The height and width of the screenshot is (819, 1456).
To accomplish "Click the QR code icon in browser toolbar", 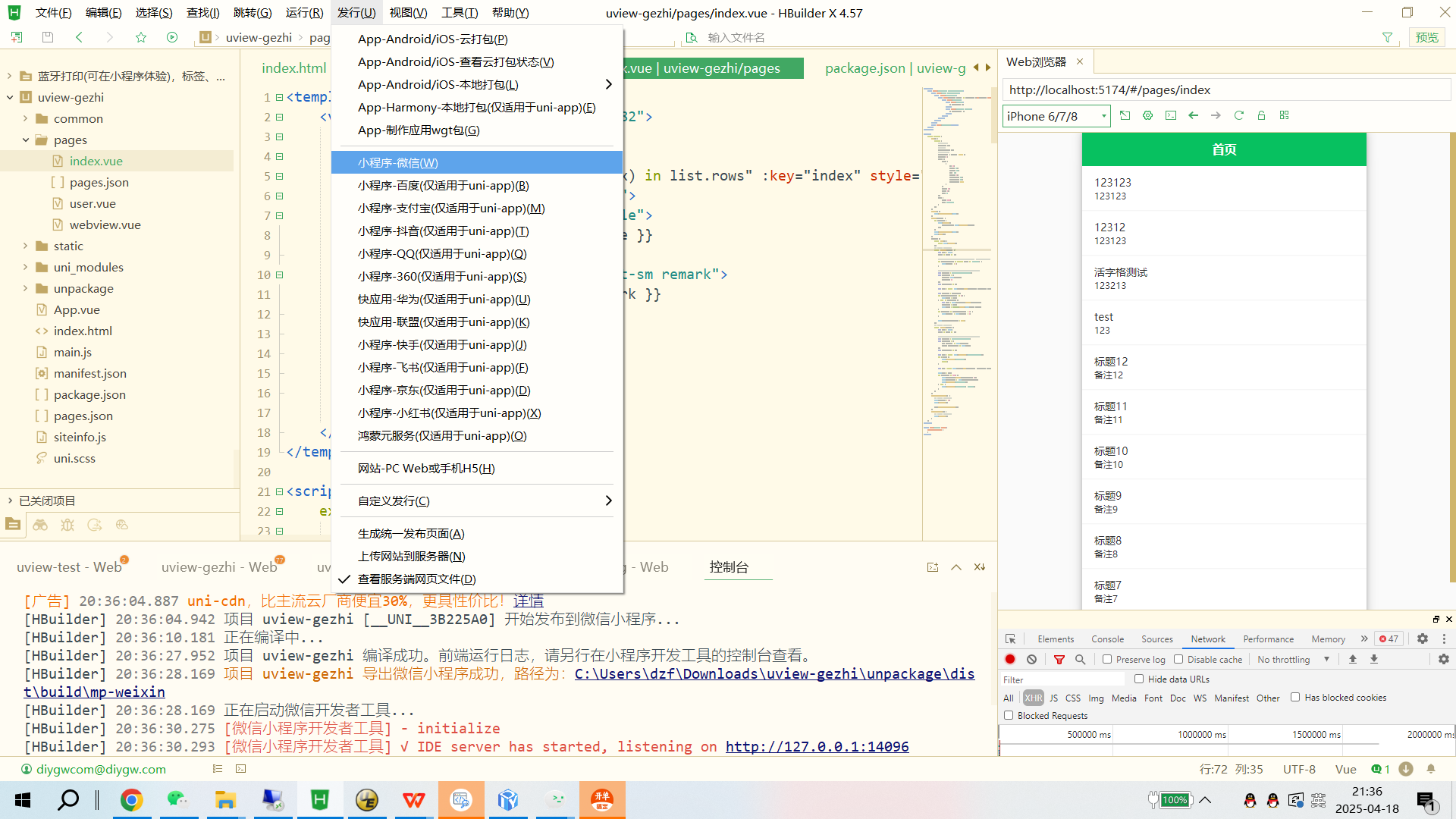I will pyautogui.click(x=1284, y=115).
